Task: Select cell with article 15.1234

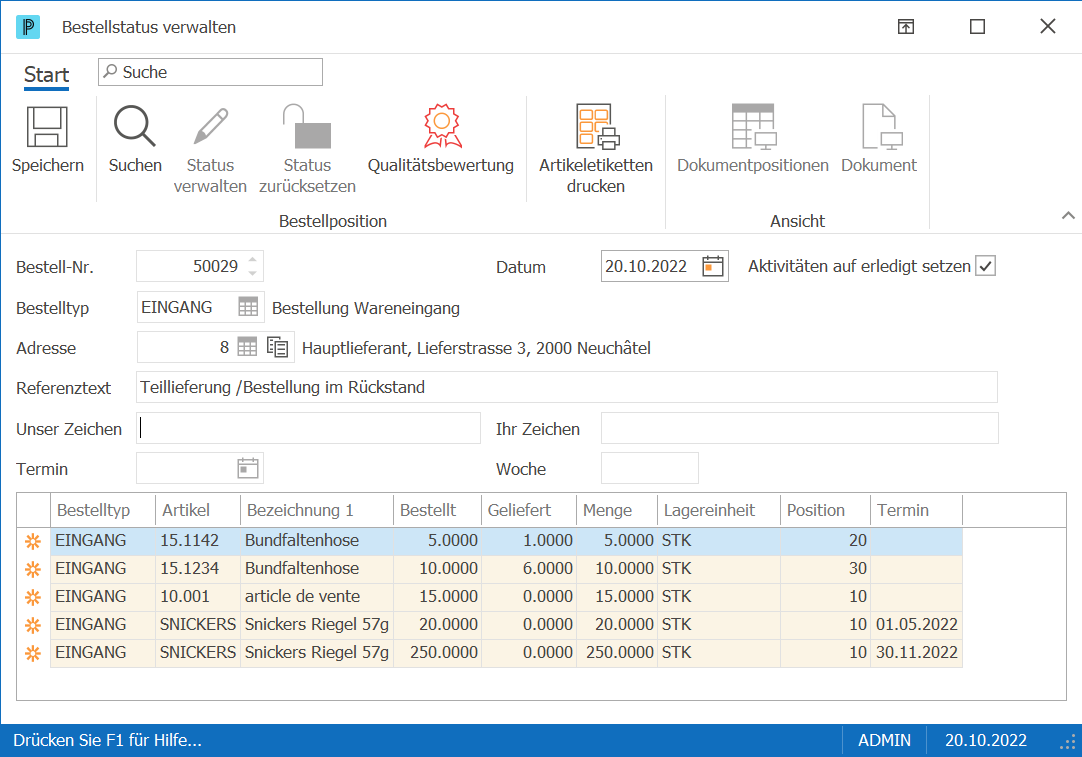Action: 198,569
